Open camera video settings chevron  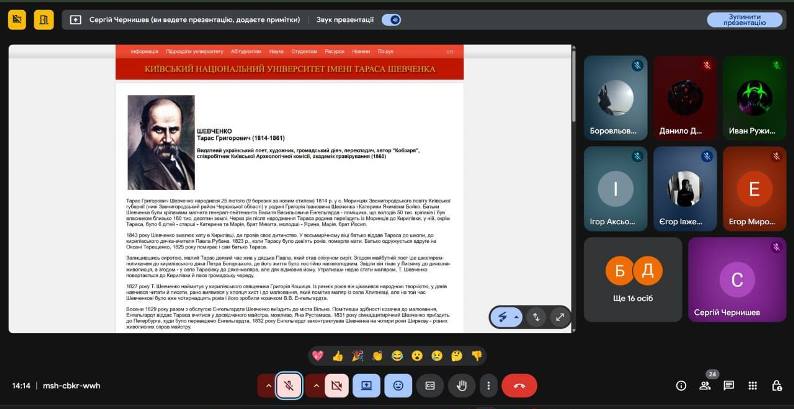(x=315, y=386)
